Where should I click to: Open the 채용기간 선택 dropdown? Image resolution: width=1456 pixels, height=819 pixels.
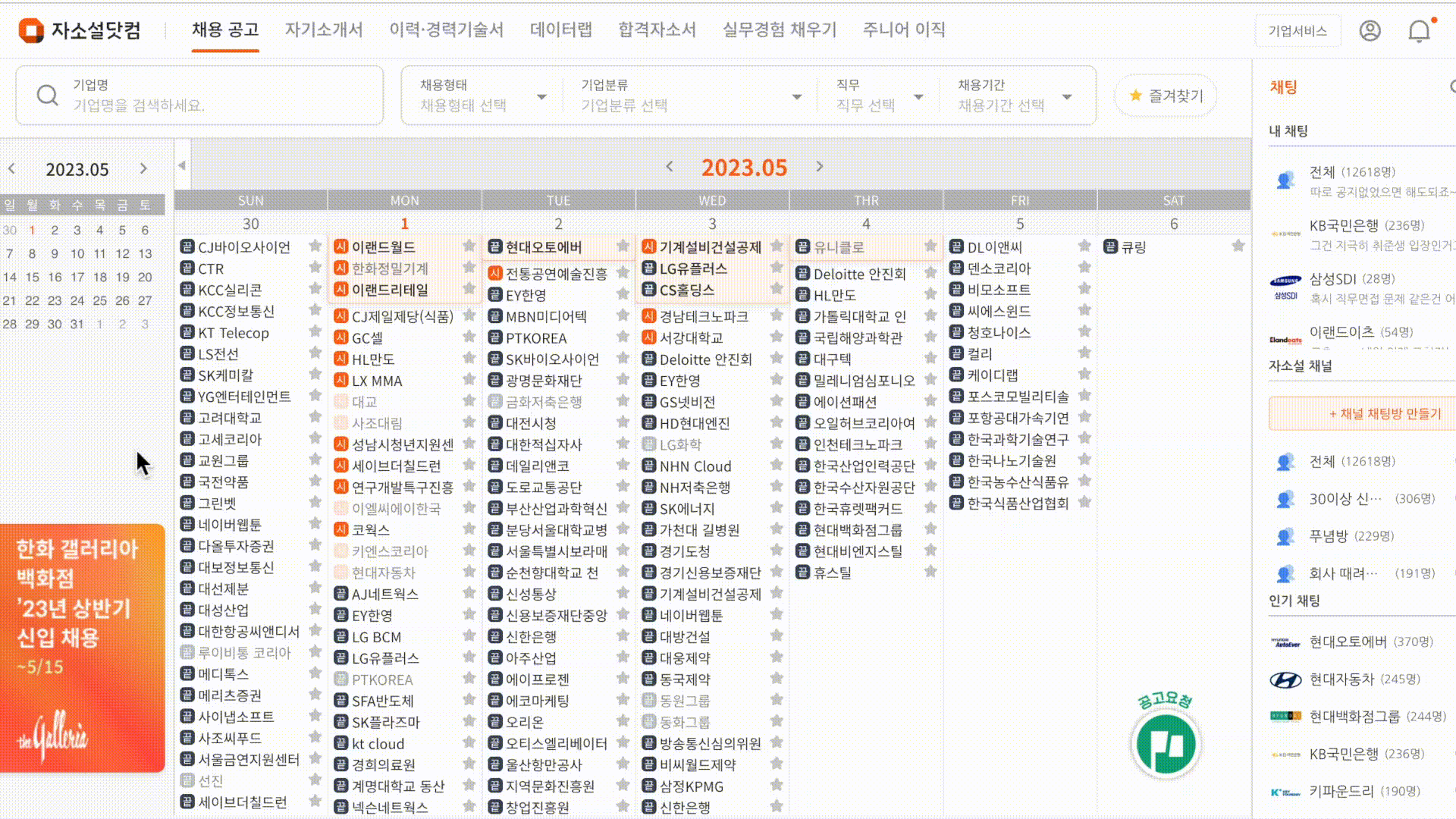(1015, 96)
